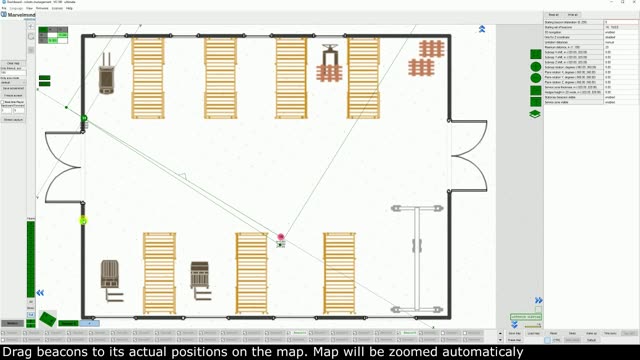Image resolution: width=640 pixels, height=360 pixels.
Task: Click the double right chevron near right panel
Action: point(539,300)
